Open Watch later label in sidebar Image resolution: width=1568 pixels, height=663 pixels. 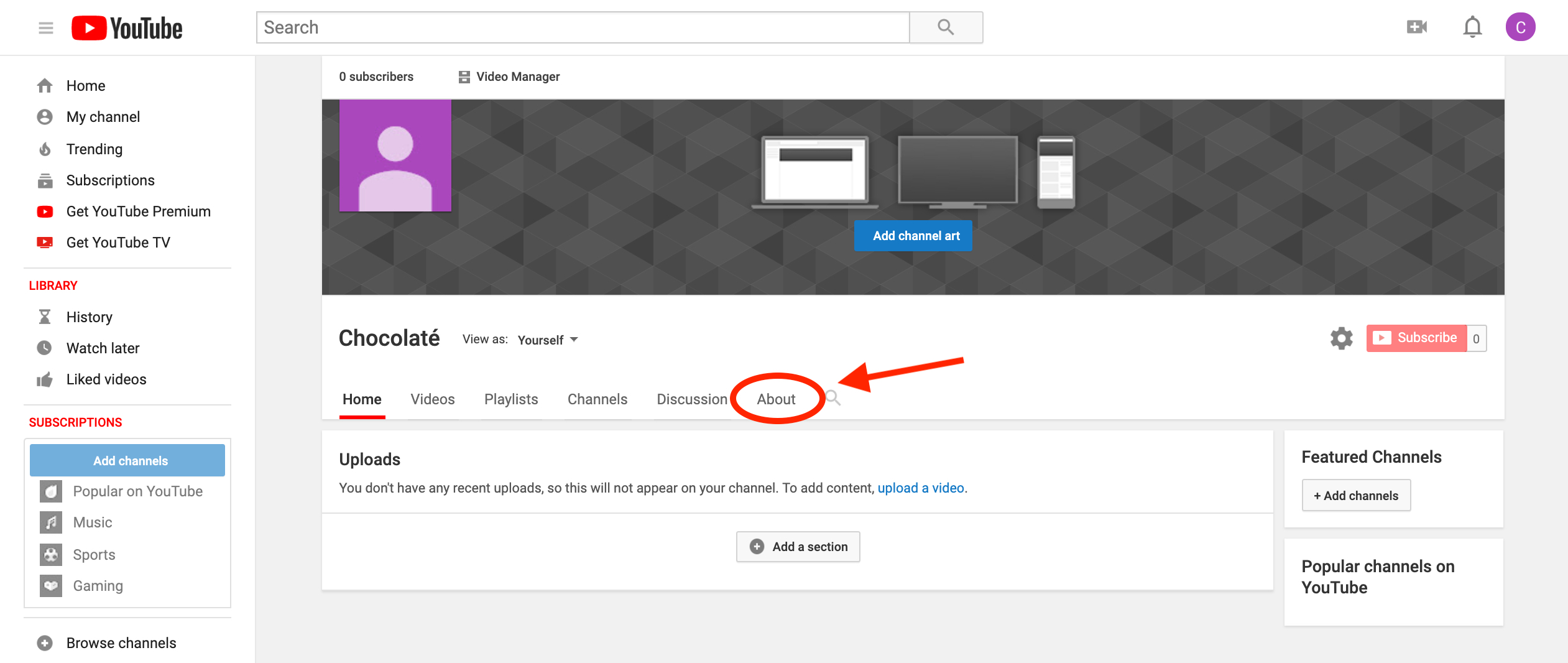[x=103, y=348]
